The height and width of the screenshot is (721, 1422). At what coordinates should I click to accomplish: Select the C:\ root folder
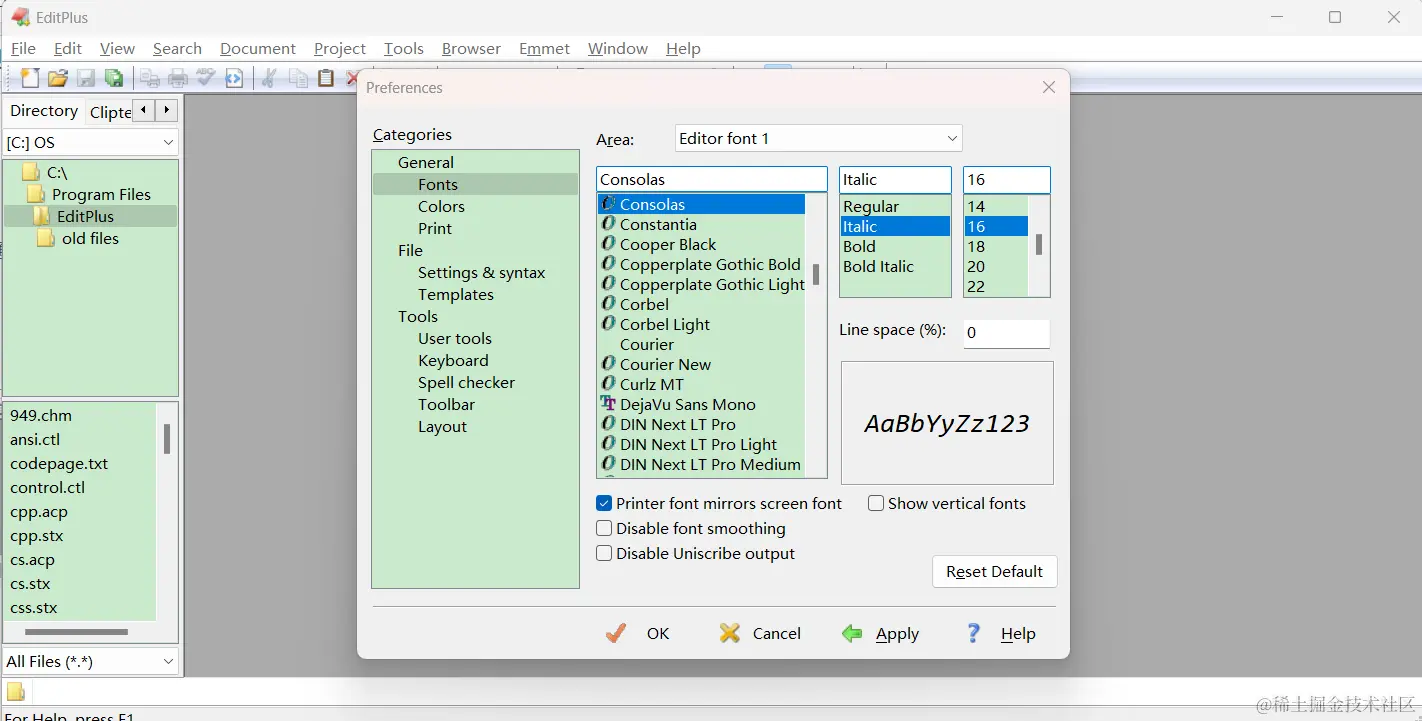click(x=57, y=173)
